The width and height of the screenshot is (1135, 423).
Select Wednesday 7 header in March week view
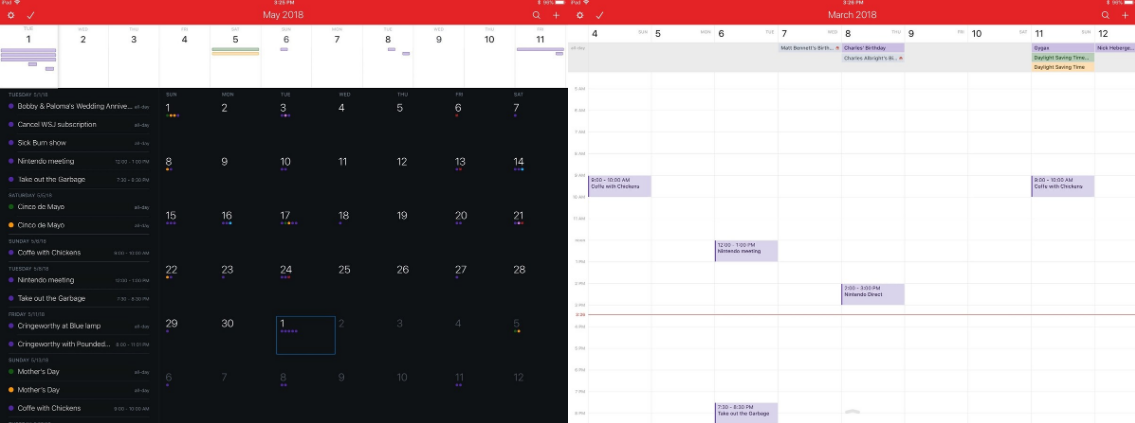(x=809, y=33)
